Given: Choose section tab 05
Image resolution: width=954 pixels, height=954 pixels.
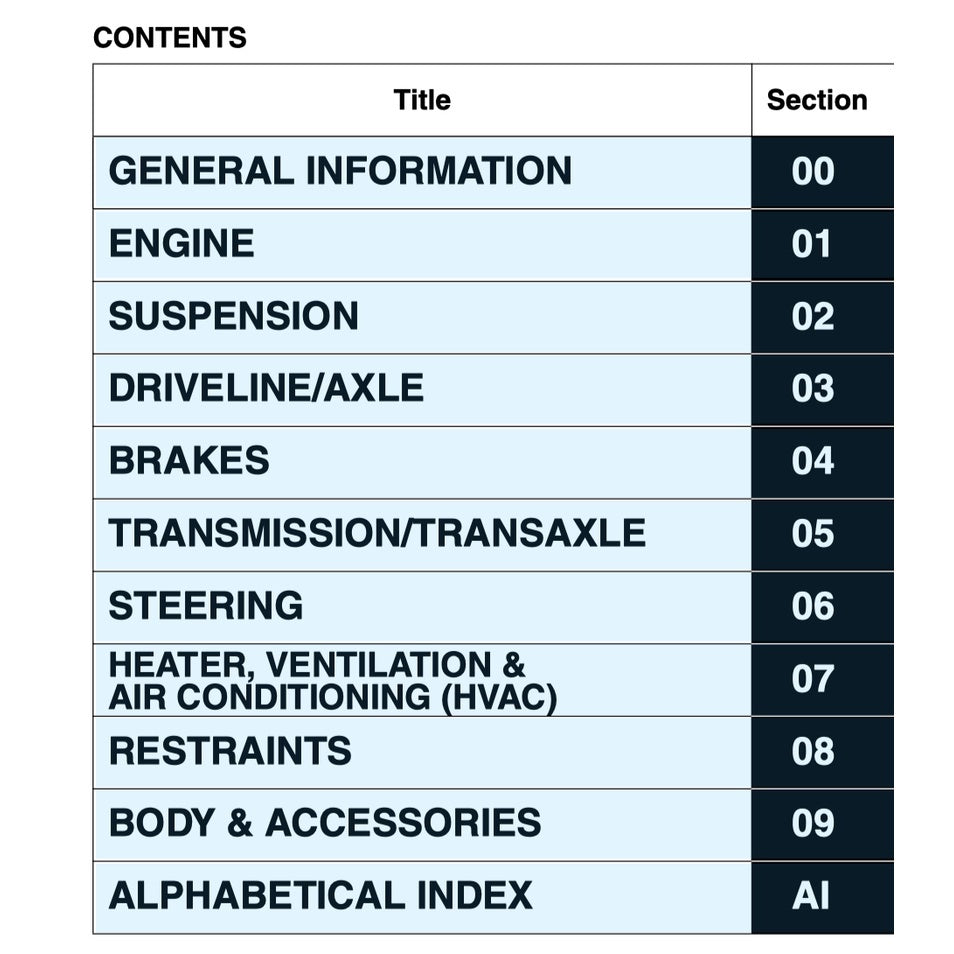Looking at the screenshot, I should pos(814,534).
